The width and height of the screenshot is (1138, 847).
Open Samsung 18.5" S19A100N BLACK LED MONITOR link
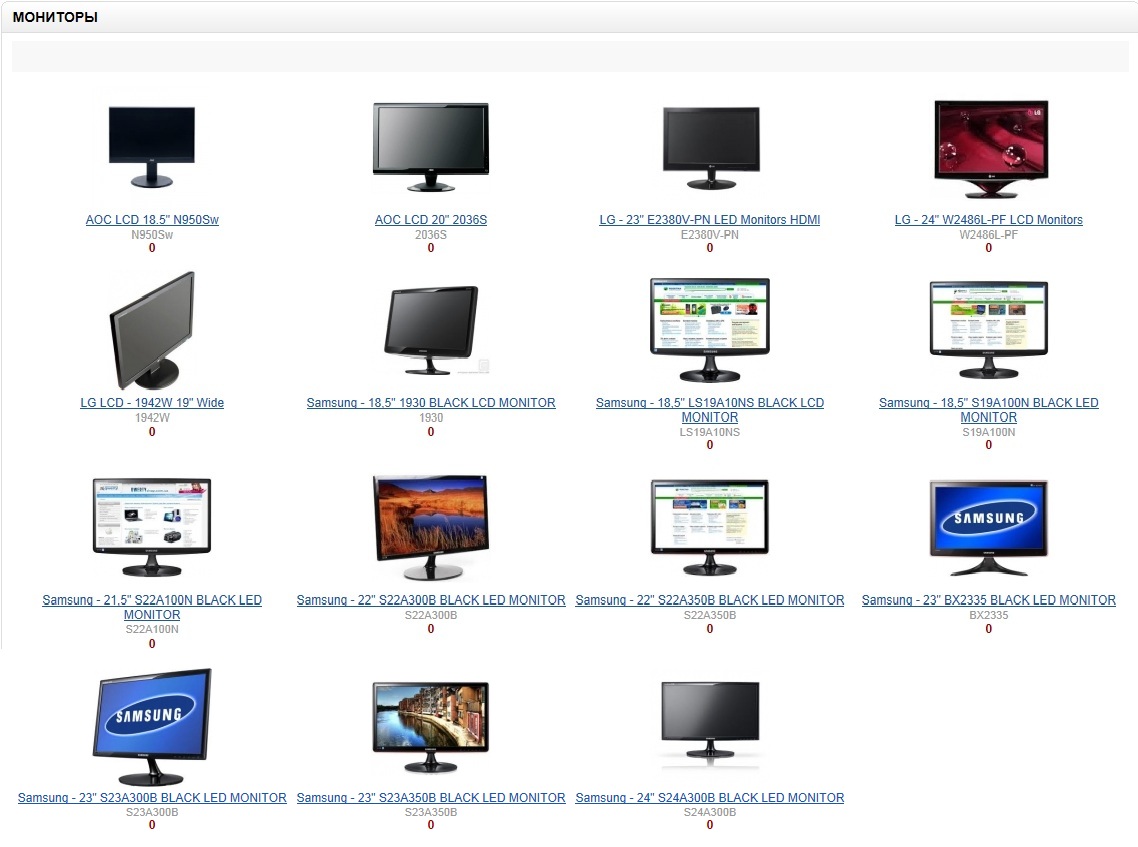(988, 410)
